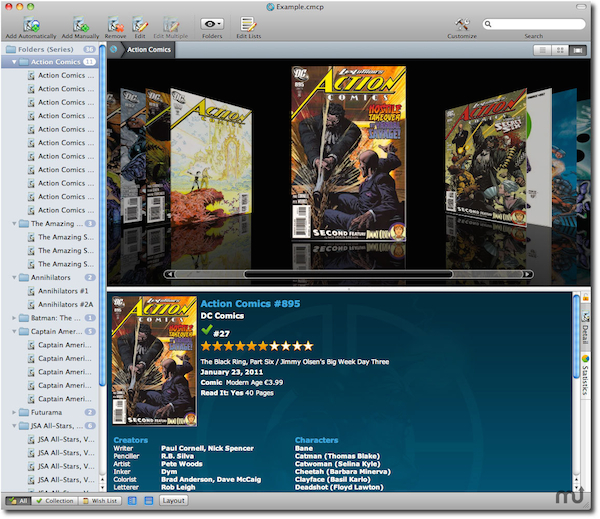Screen dimensions: 600x519
Task: Open the Folders eye dropdown
Action: point(212,24)
